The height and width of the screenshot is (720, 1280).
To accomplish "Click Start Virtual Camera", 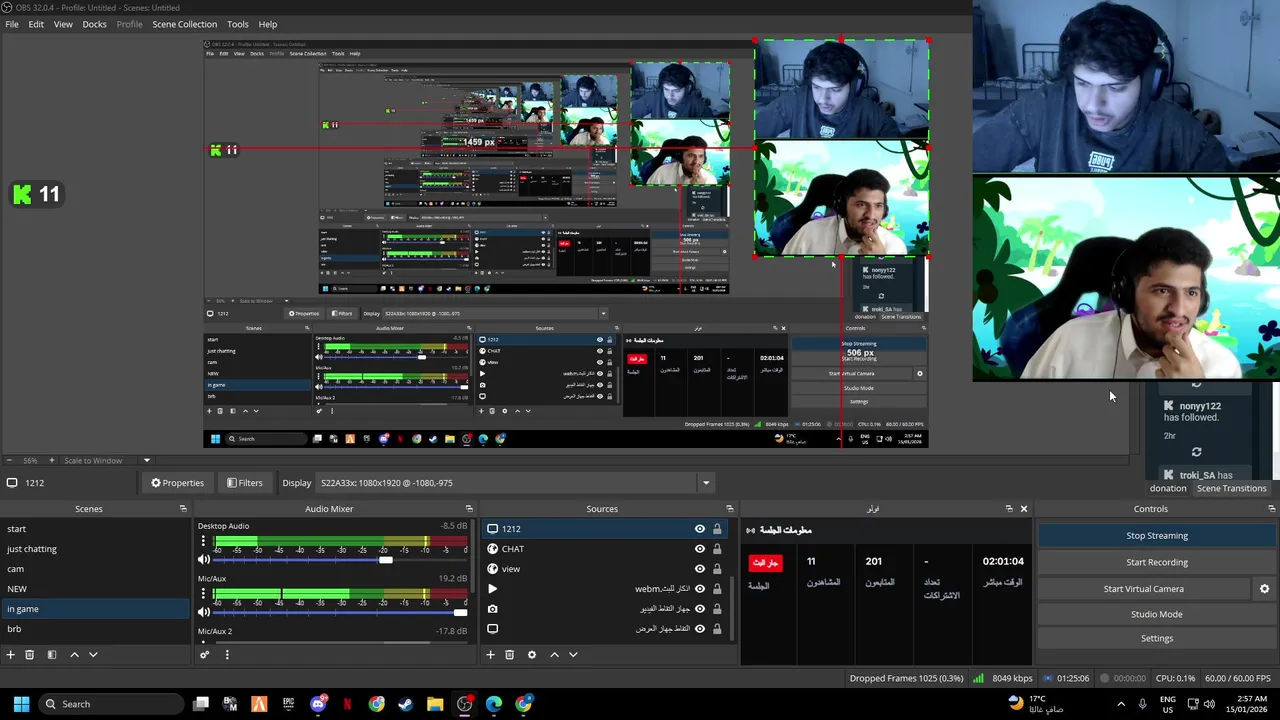I will pos(1144,589).
